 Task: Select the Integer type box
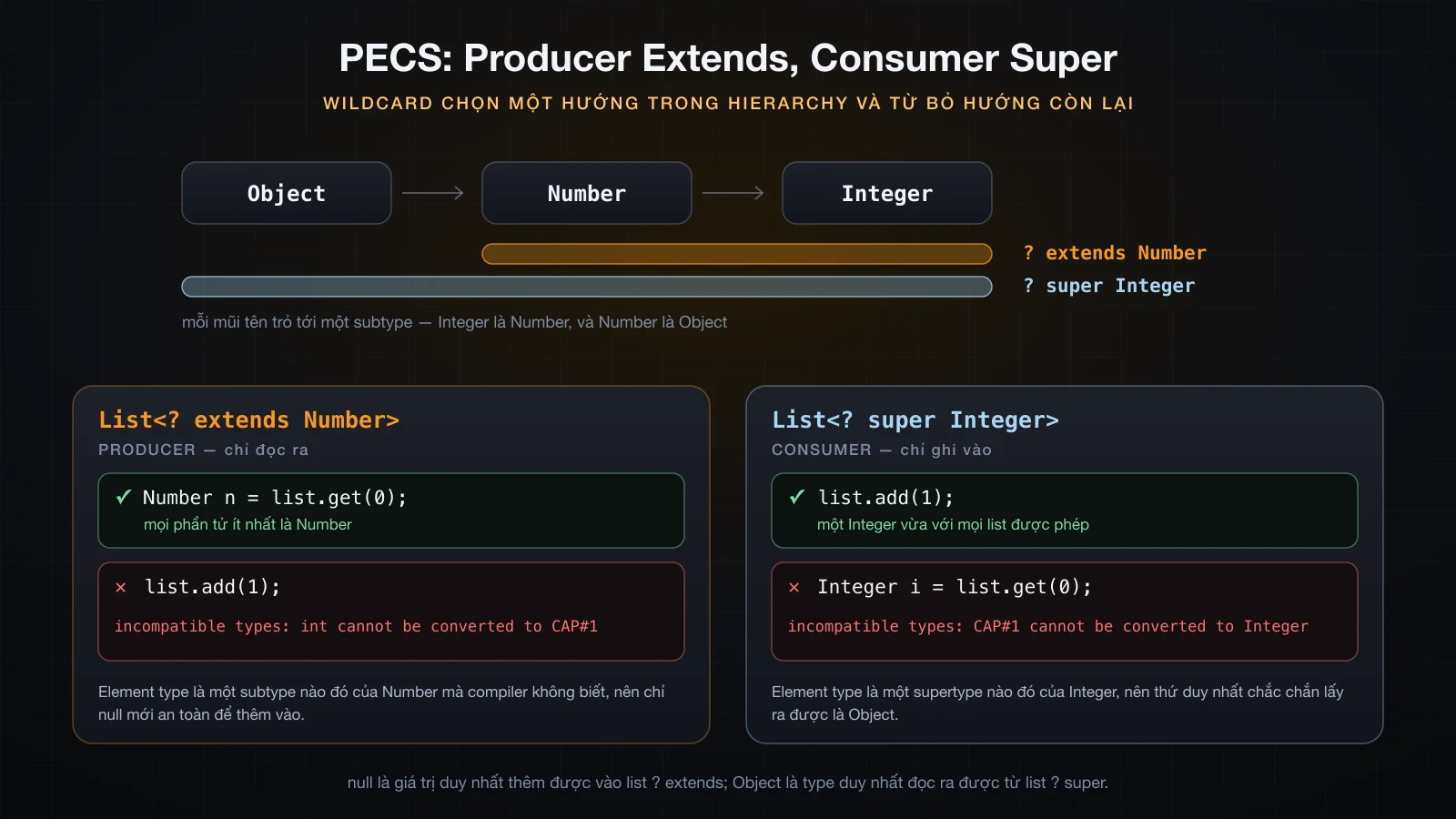[x=887, y=193]
